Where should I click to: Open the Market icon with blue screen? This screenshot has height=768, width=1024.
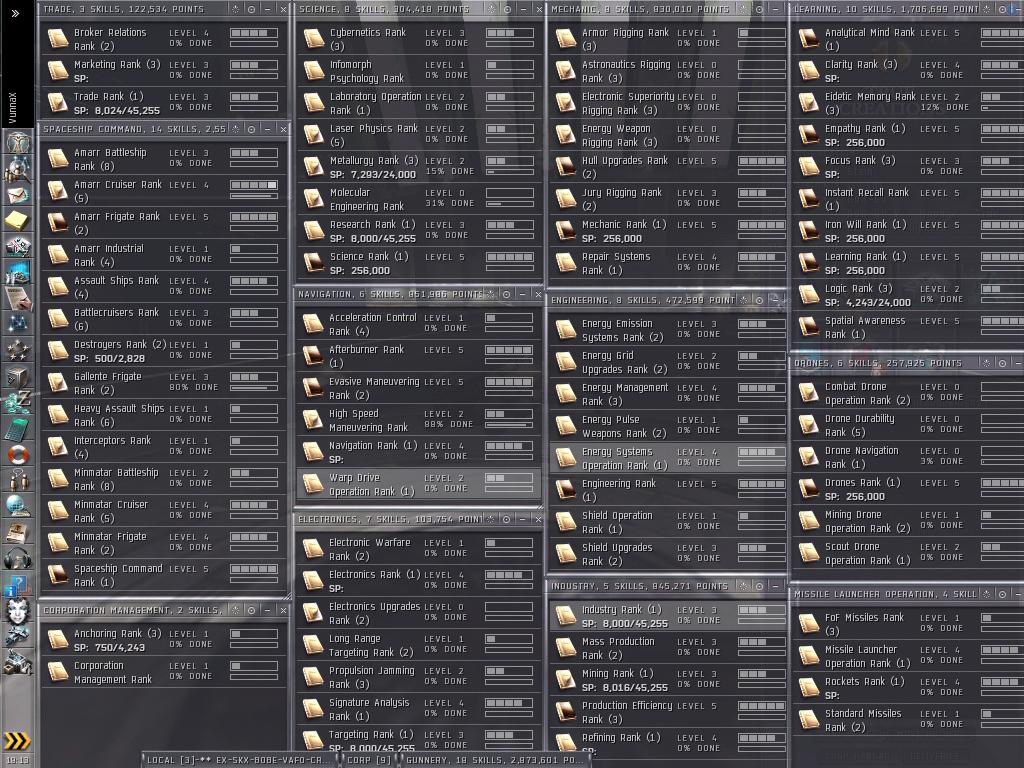[17, 272]
